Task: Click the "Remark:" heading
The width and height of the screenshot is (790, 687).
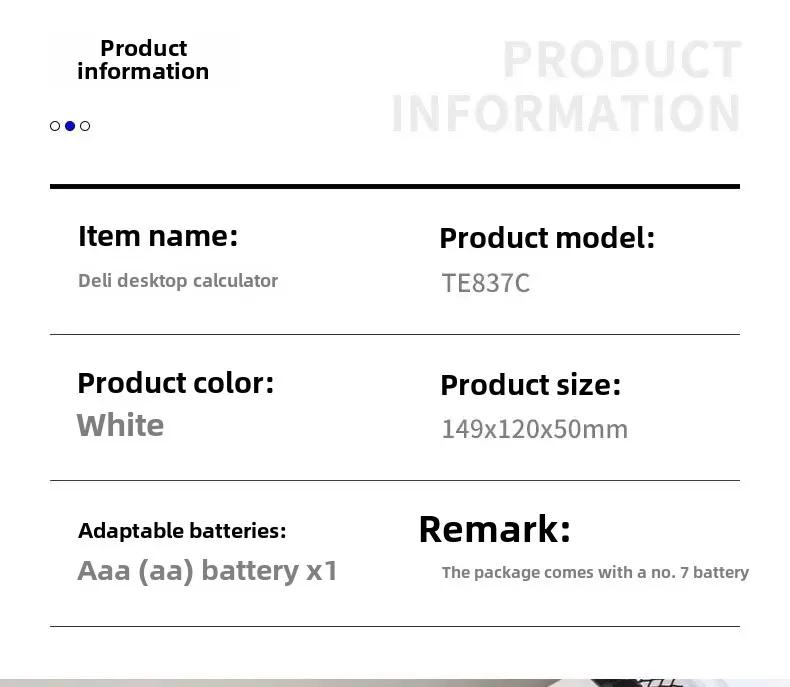Action: 494,529
